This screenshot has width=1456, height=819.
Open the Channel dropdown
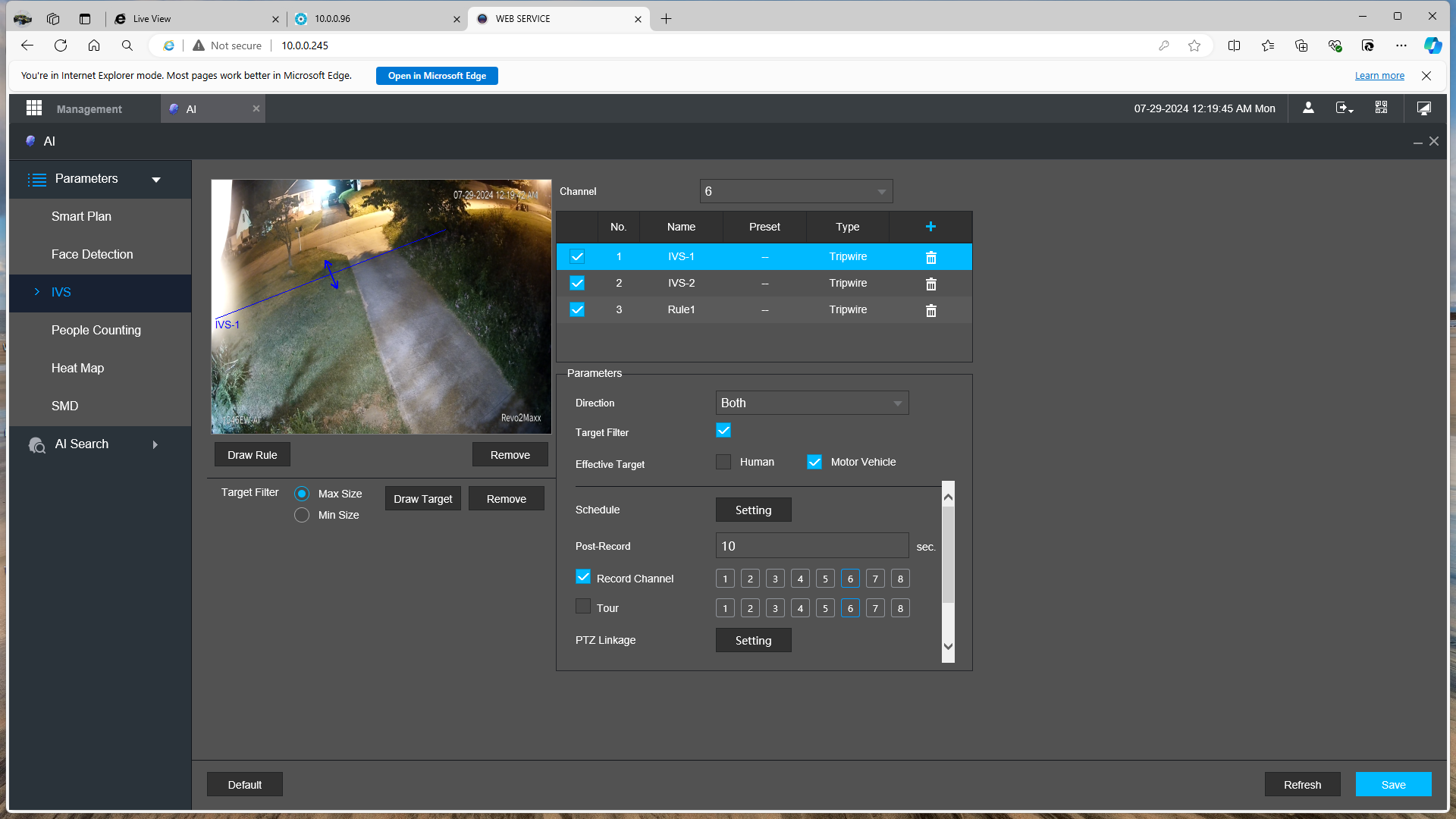pyautogui.click(x=796, y=191)
